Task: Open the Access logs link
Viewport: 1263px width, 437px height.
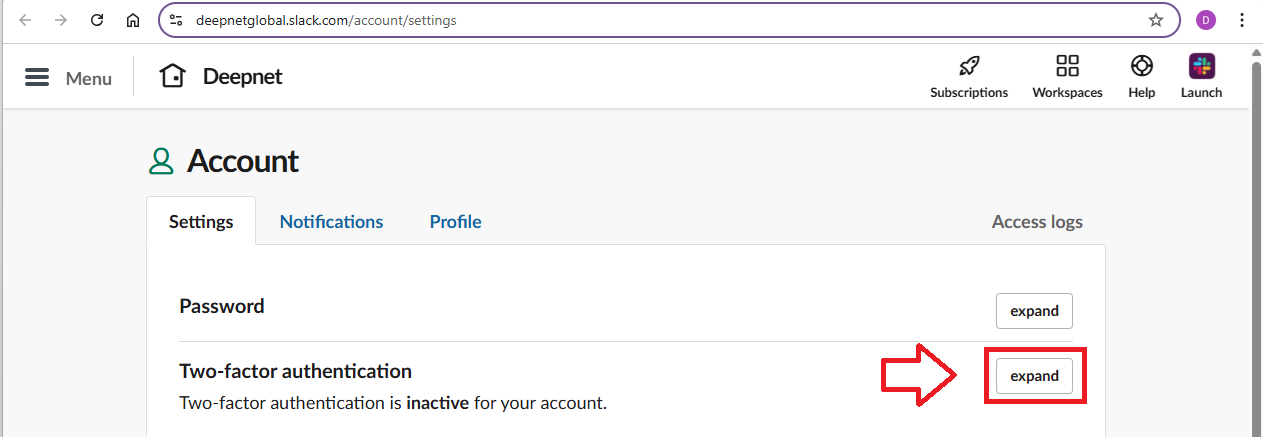Action: click(1037, 222)
